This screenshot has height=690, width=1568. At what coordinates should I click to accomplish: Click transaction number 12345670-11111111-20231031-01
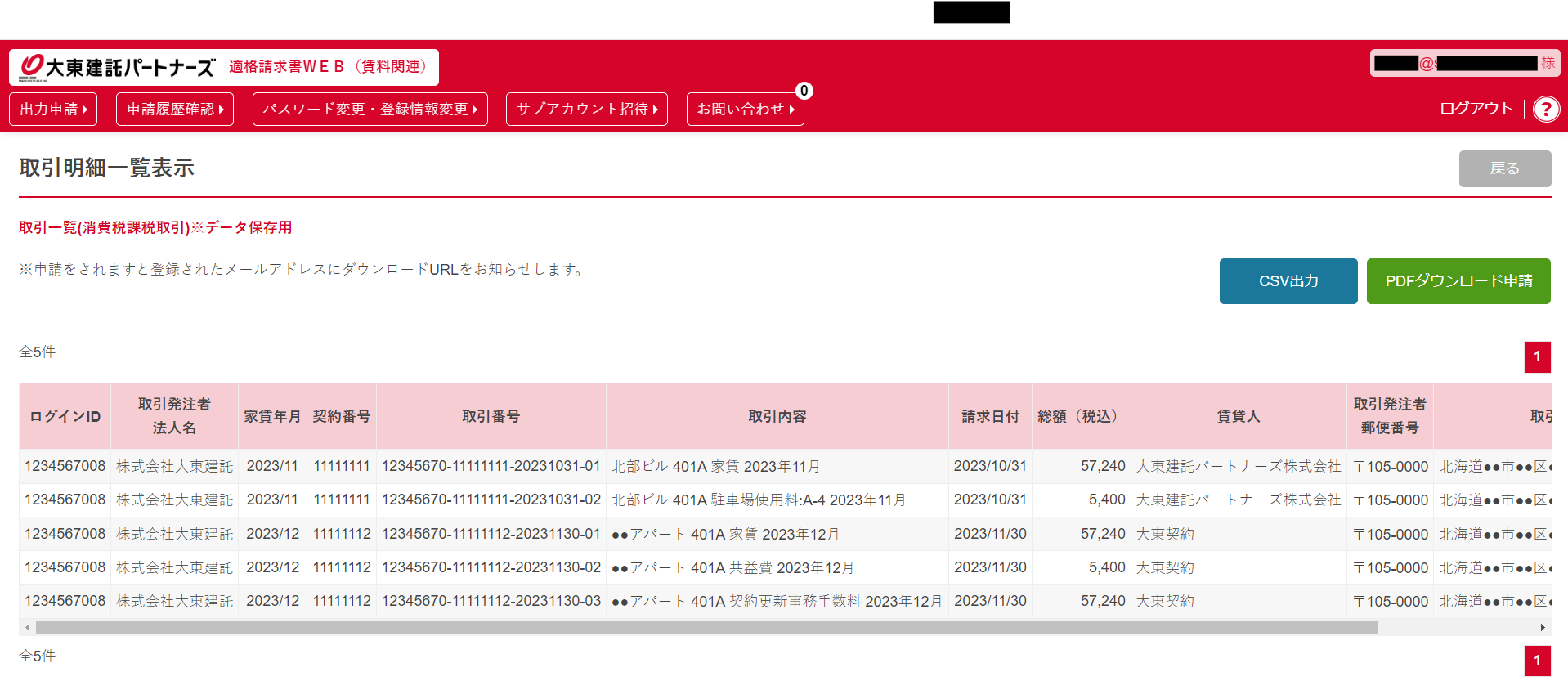click(x=491, y=466)
